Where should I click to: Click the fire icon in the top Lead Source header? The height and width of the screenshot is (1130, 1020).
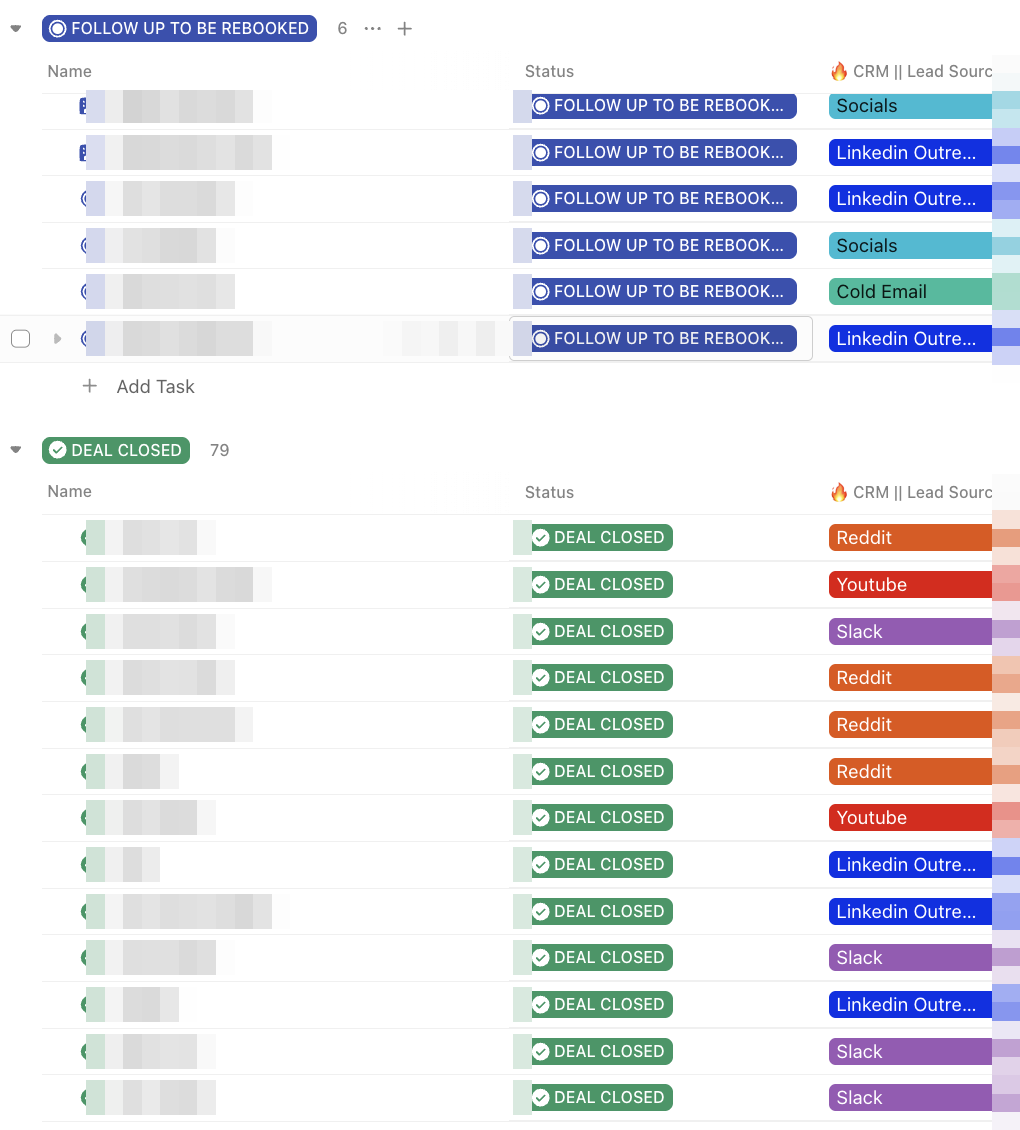click(x=839, y=71)
